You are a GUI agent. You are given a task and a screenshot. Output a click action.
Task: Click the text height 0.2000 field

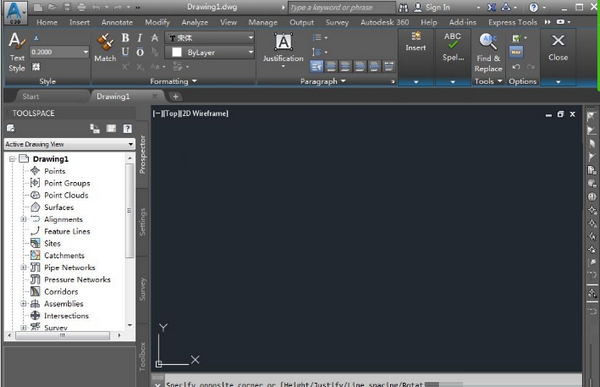coord(59,52)
